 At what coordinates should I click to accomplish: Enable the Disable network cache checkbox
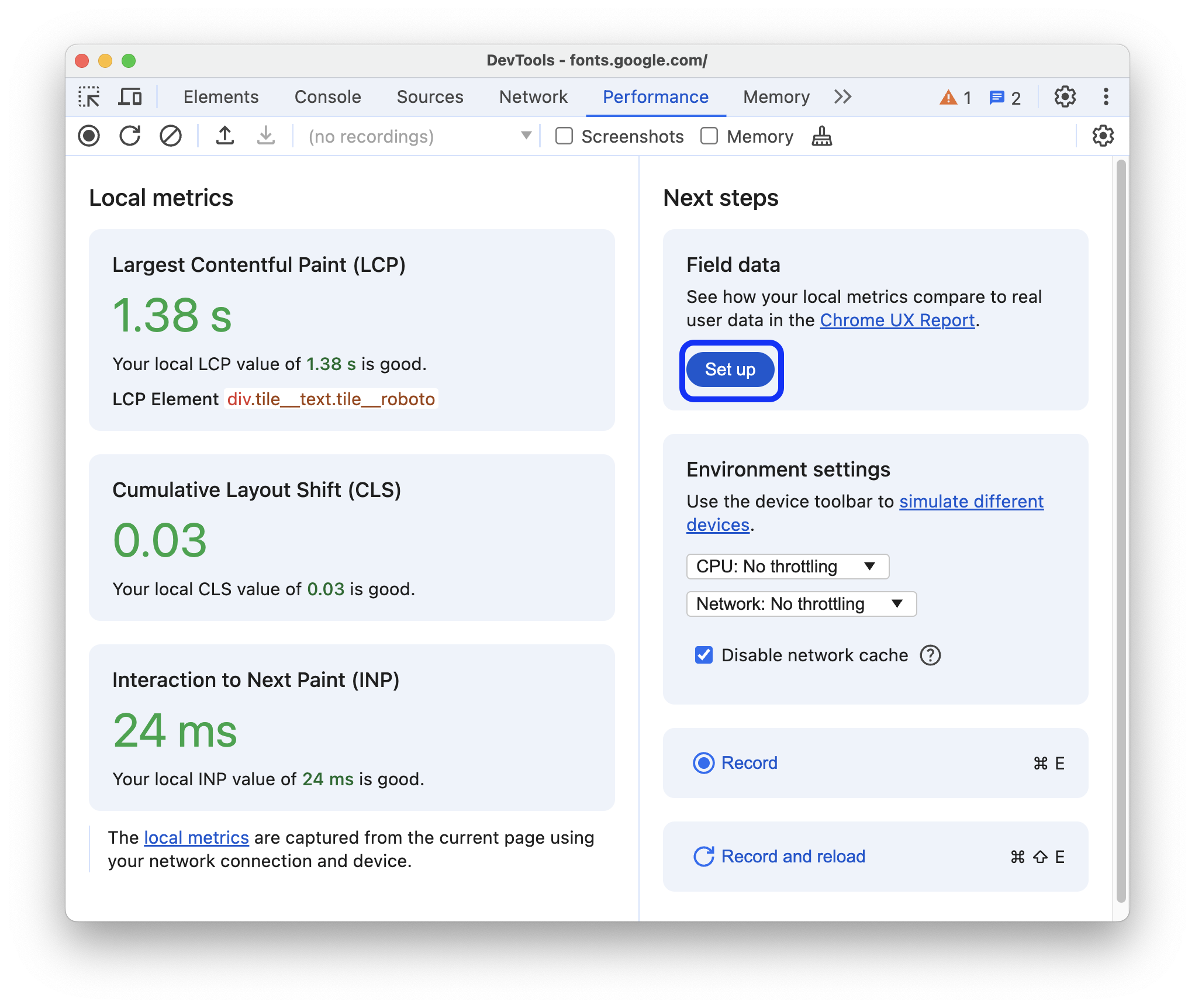(x=703, y=655)
